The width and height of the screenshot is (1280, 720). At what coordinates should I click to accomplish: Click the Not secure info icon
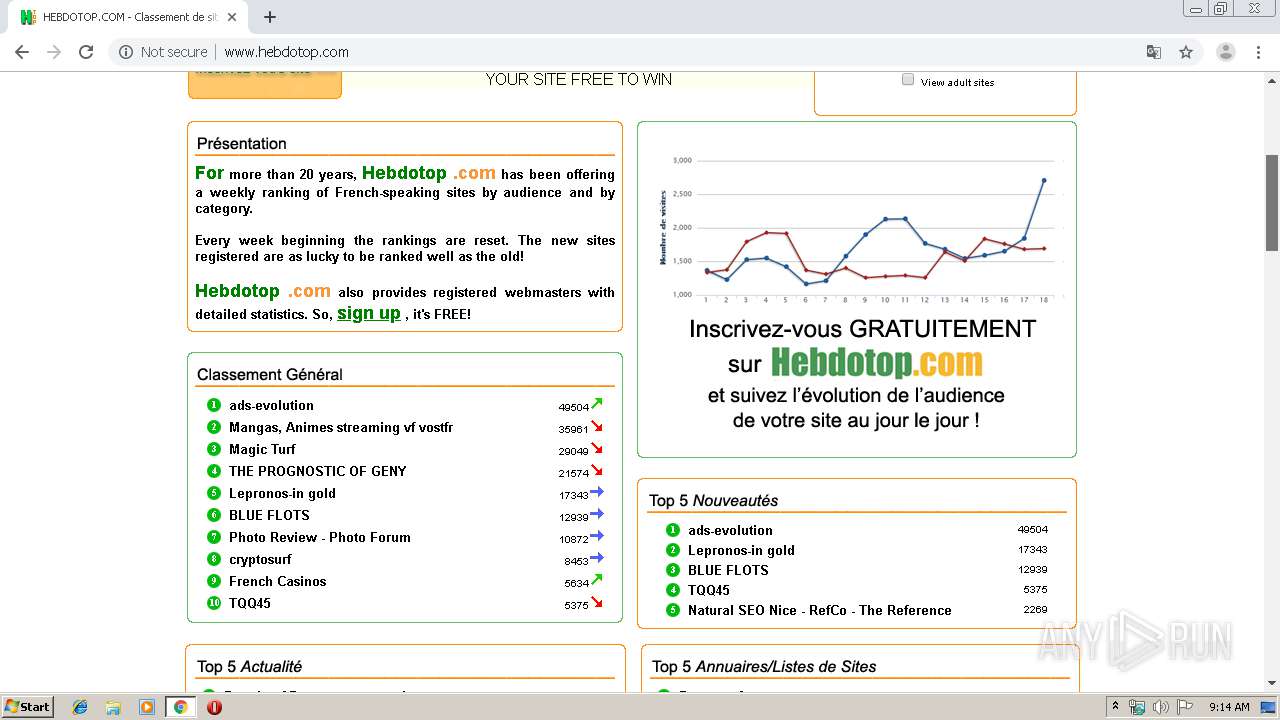click(x=126, y=52)
